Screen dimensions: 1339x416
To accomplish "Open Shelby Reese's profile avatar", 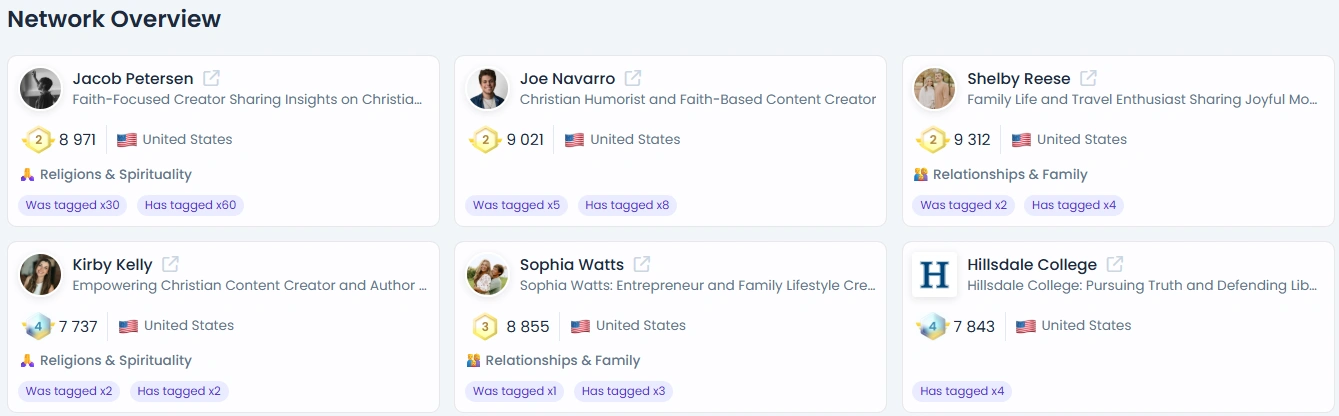I will (935, 89).
